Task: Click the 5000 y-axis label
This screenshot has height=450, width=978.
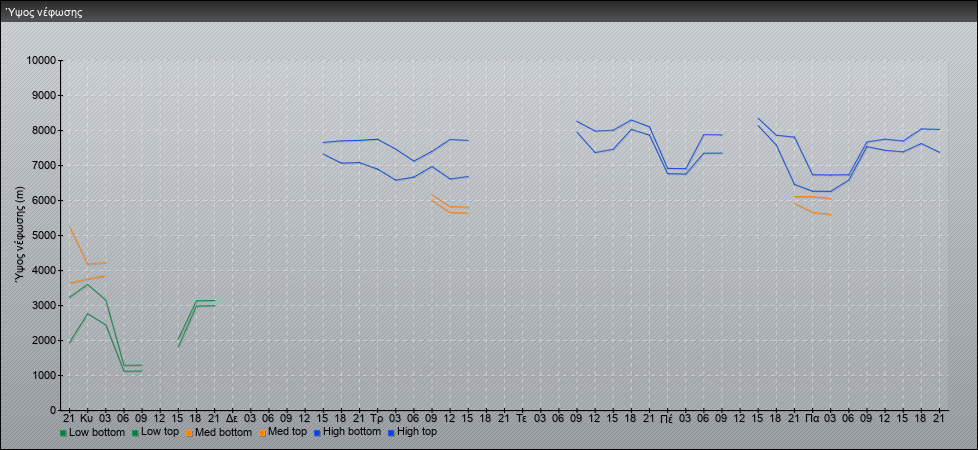Action: pos(44,235)
